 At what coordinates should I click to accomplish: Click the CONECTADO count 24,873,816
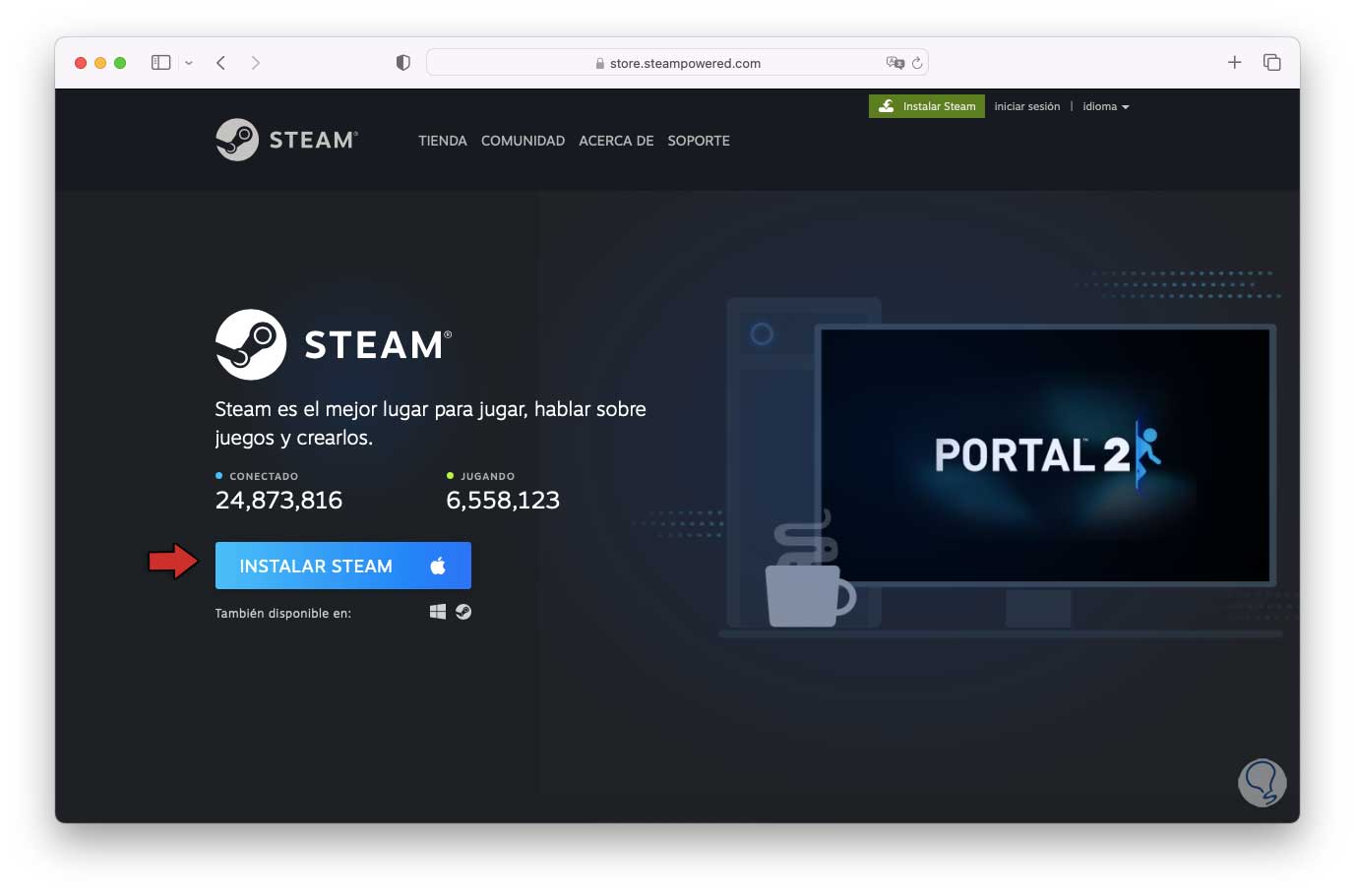point(279,501)
